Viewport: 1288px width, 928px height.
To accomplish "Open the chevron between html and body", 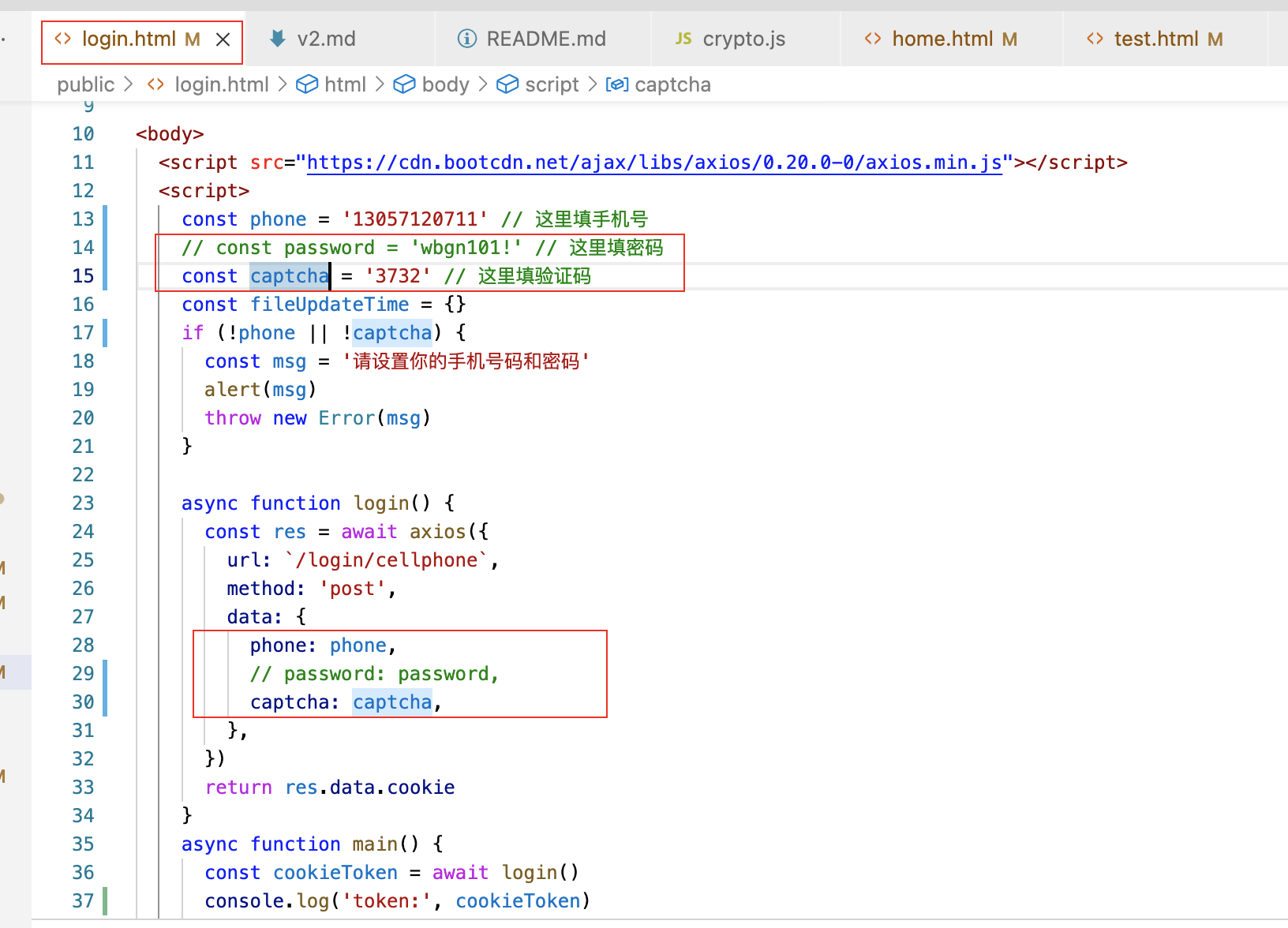I will pyautogui.click(x=379, y=84).
